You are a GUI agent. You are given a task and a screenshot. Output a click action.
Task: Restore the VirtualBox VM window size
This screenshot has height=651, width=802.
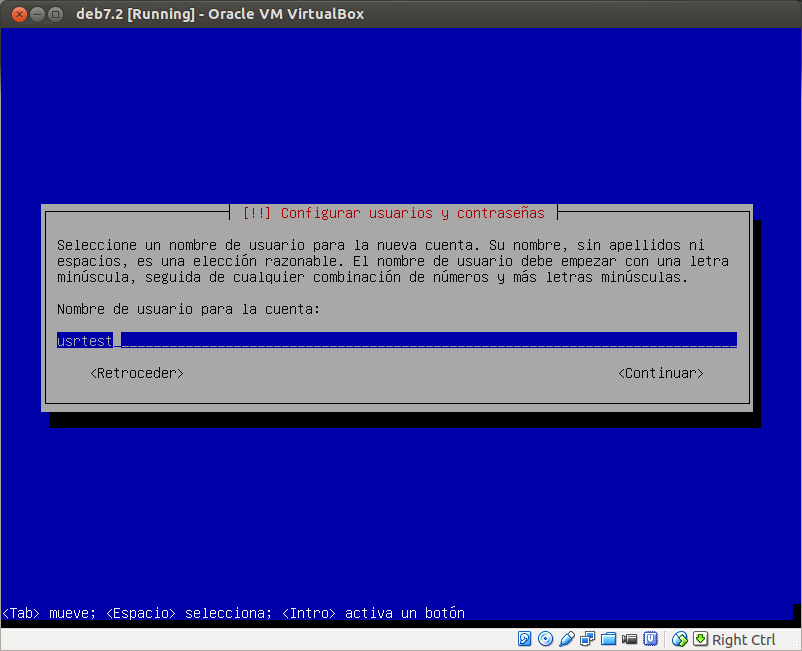54,14
